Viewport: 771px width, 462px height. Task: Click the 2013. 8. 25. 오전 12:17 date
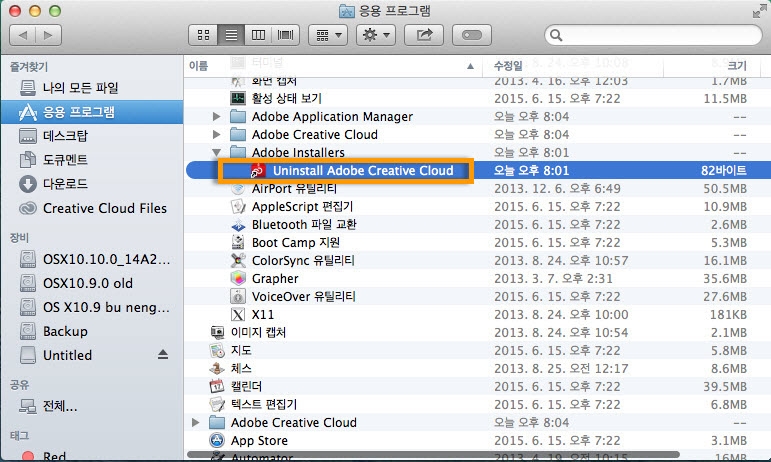click(561, 369)
